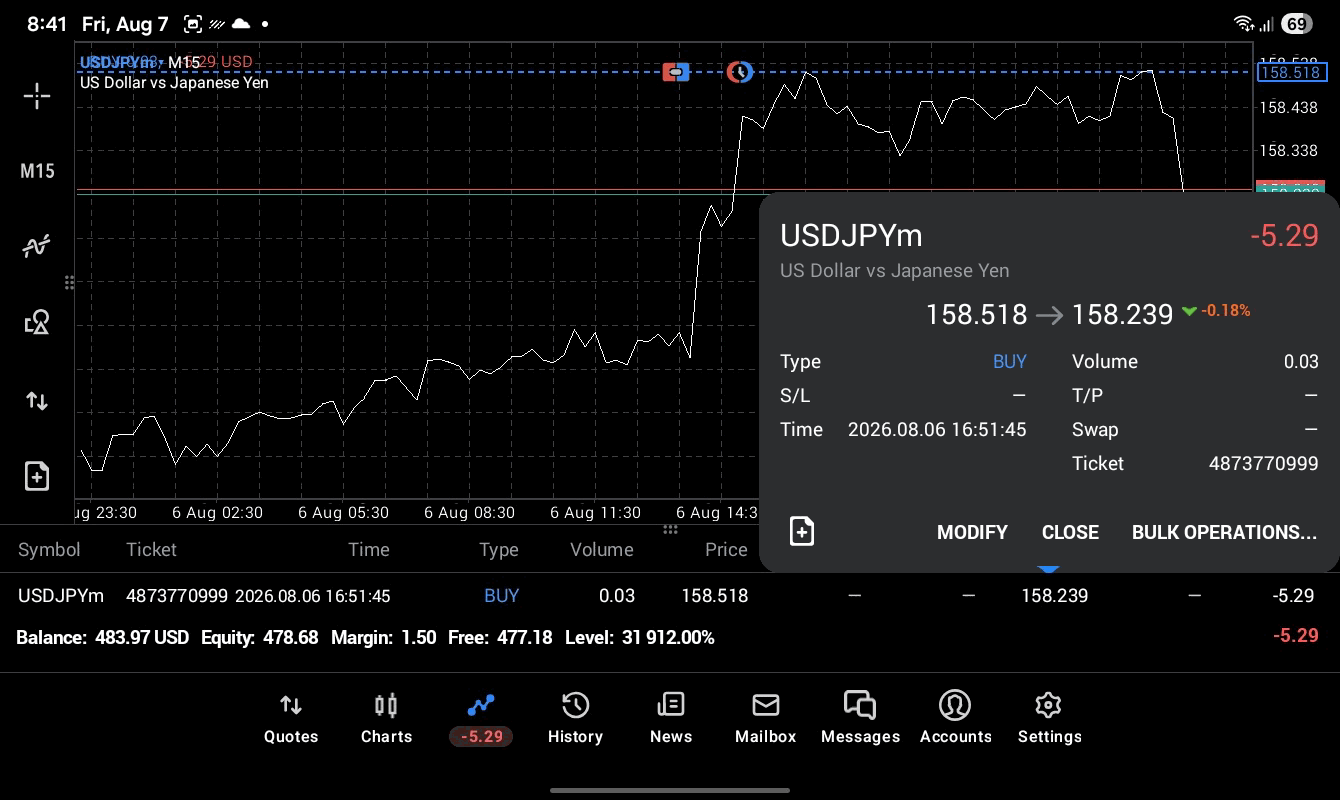Tap the new order icon in position popup
Screen dimensions: 1340x800
pyautogui.click(x=802, y=531)
